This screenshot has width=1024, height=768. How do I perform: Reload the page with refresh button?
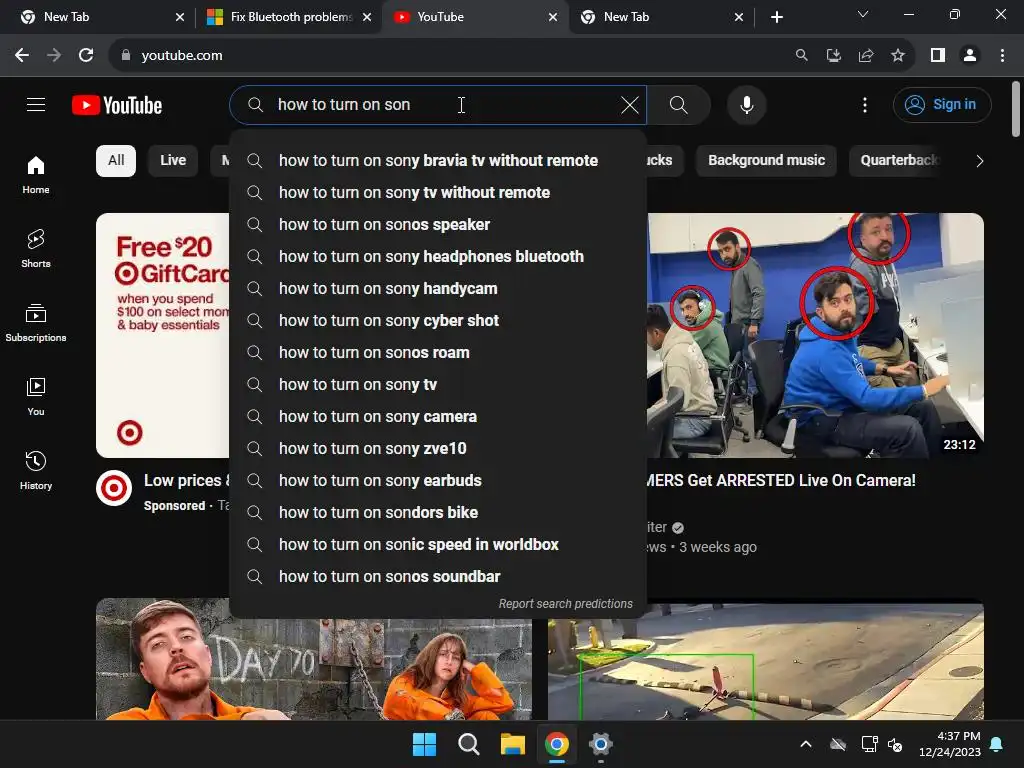coord(86,56)
